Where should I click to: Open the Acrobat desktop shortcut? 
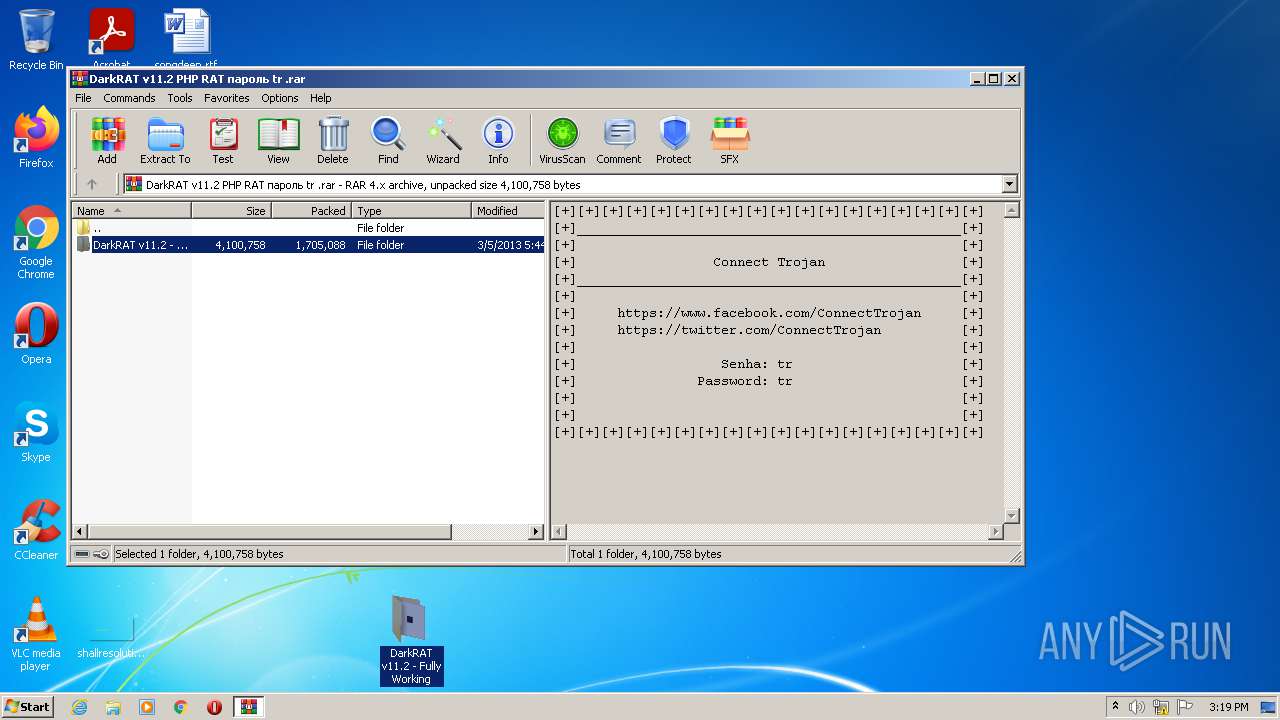tap(111, 38)
